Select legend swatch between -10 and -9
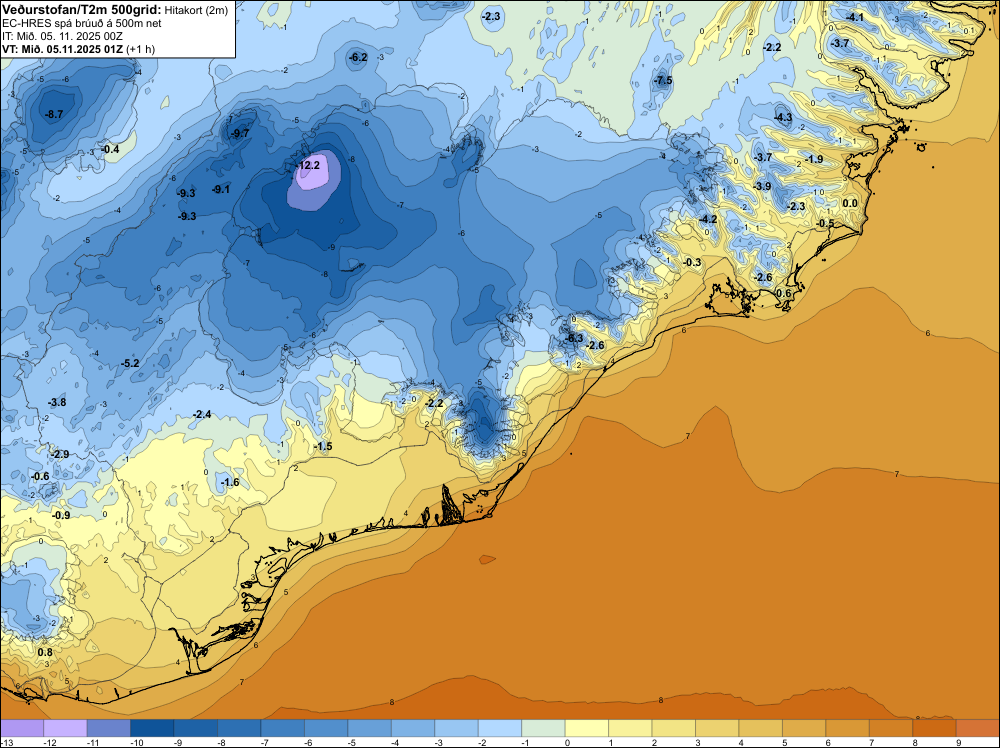 pyautogui.click(x=152, y=728)
